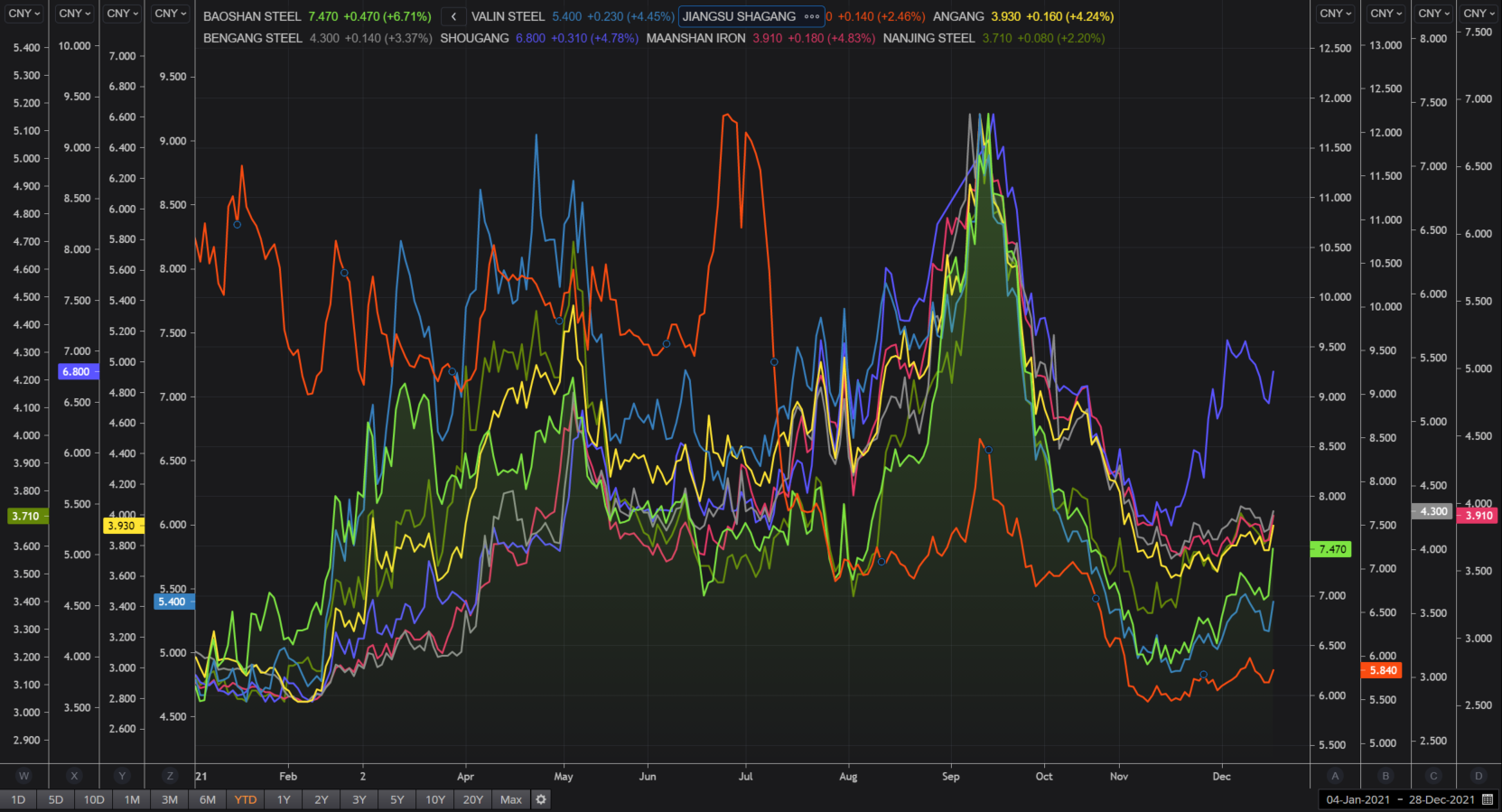1502x812 pixels.
Task: Select the D axis badge
Action: pyautogui.click(x=1479, y=776)
